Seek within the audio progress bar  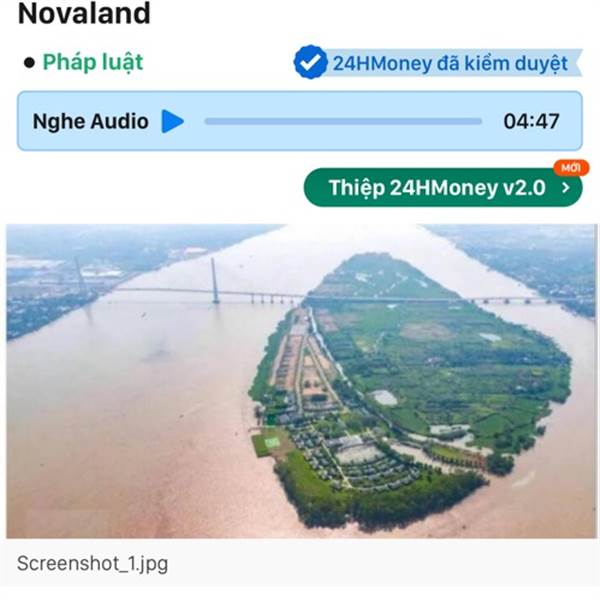point(343,122)
